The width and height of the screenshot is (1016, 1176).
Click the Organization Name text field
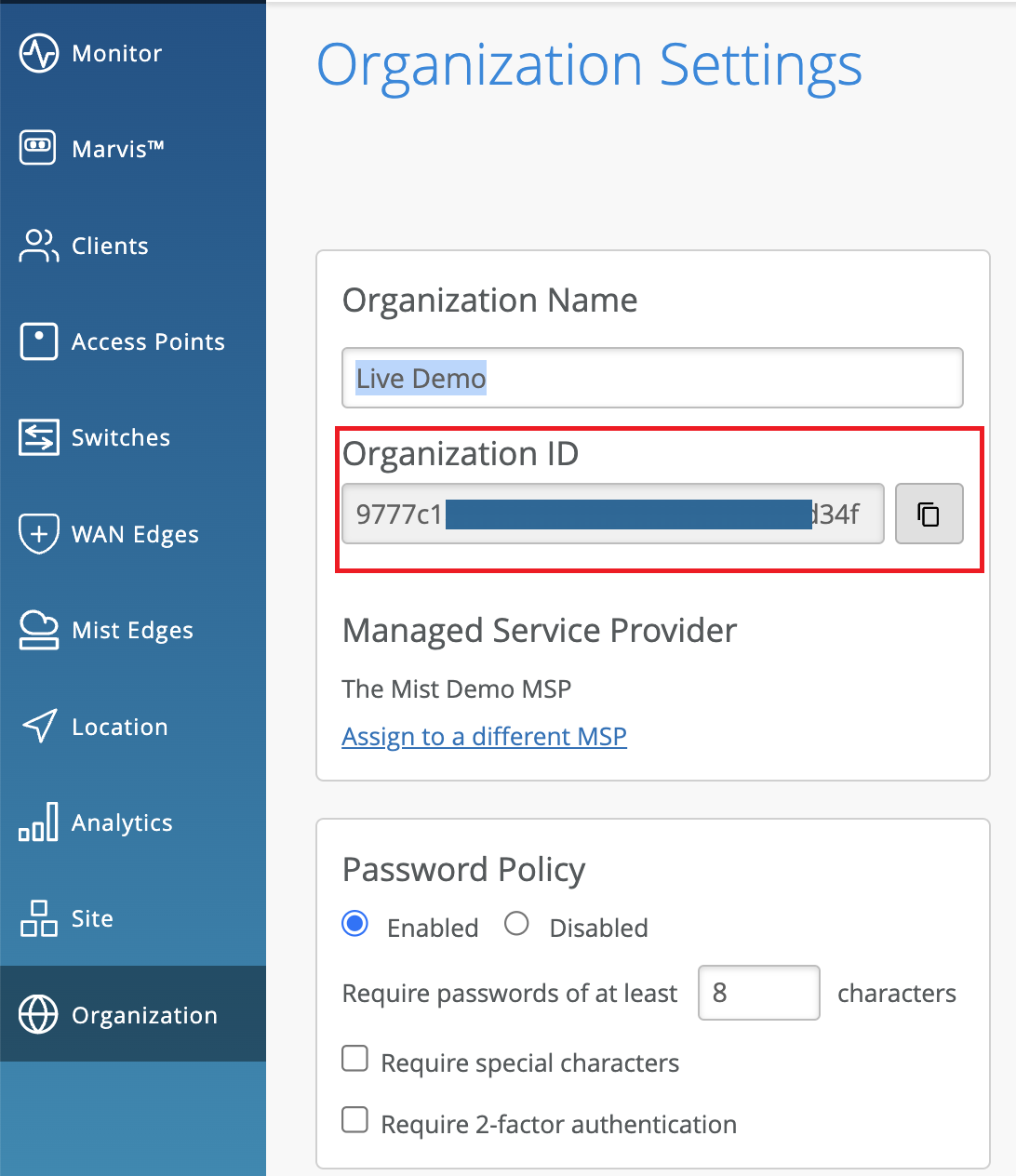pos(651,378)
